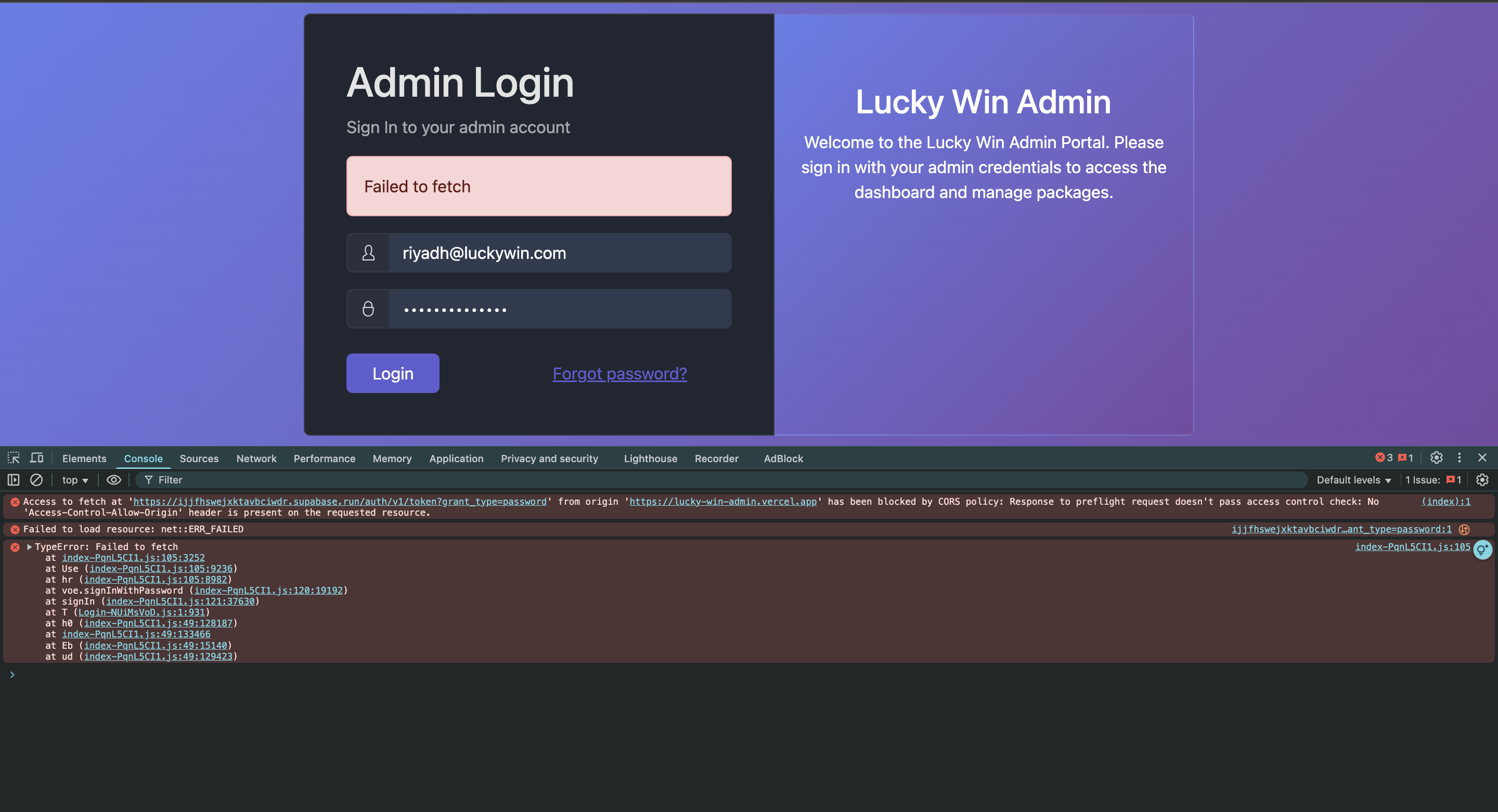The height and width of the screenshot is (812, 1498).
Task: Clear console with the ban icon
Action: tap(36, 480)
